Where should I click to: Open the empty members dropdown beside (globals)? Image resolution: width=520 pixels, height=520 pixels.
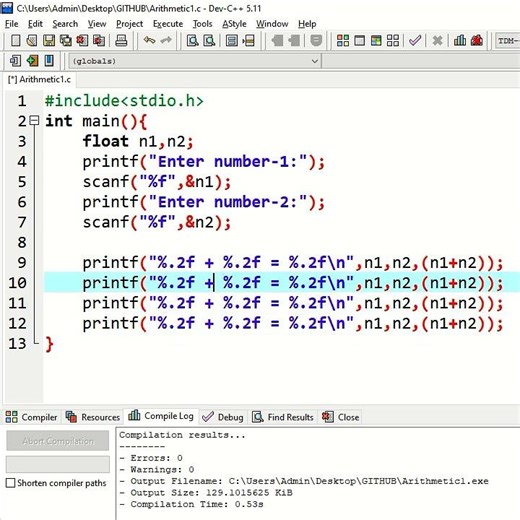pyautogui.click(x=421, y=61)
